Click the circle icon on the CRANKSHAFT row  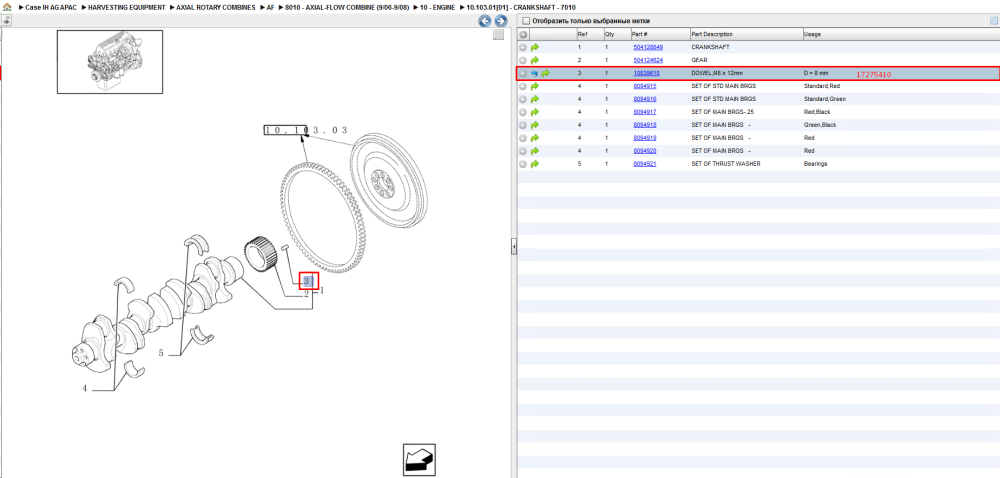tap(523, 47)
